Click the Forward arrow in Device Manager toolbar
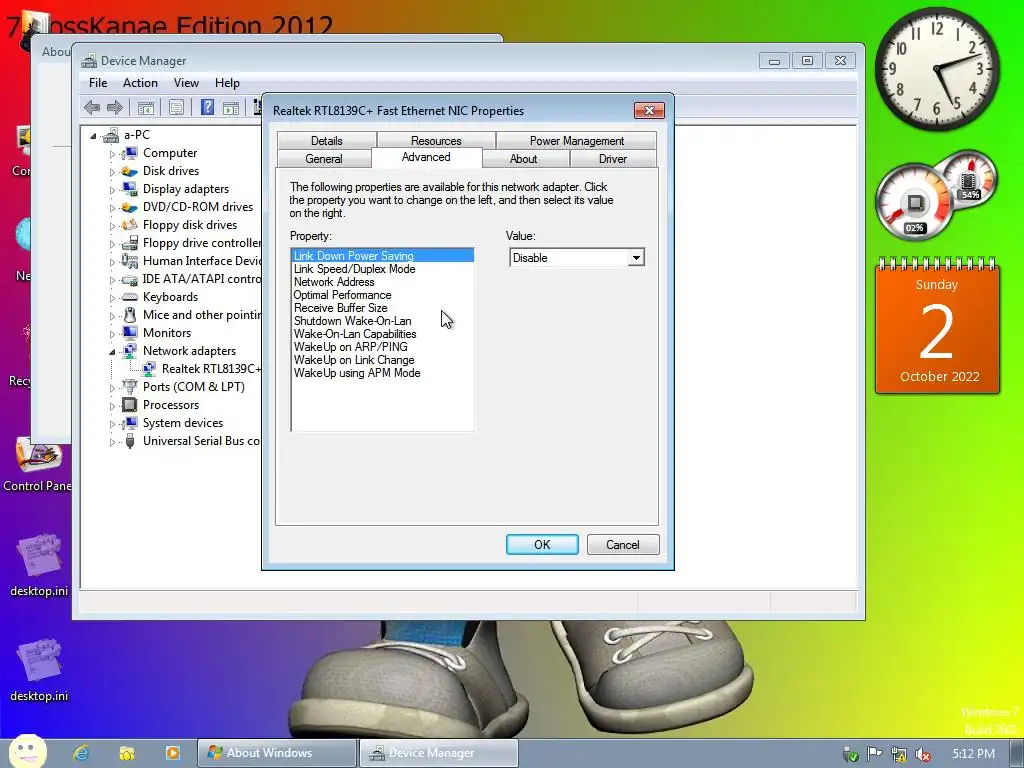Screen dimensions: 1024x768 [x=115, y=107]
